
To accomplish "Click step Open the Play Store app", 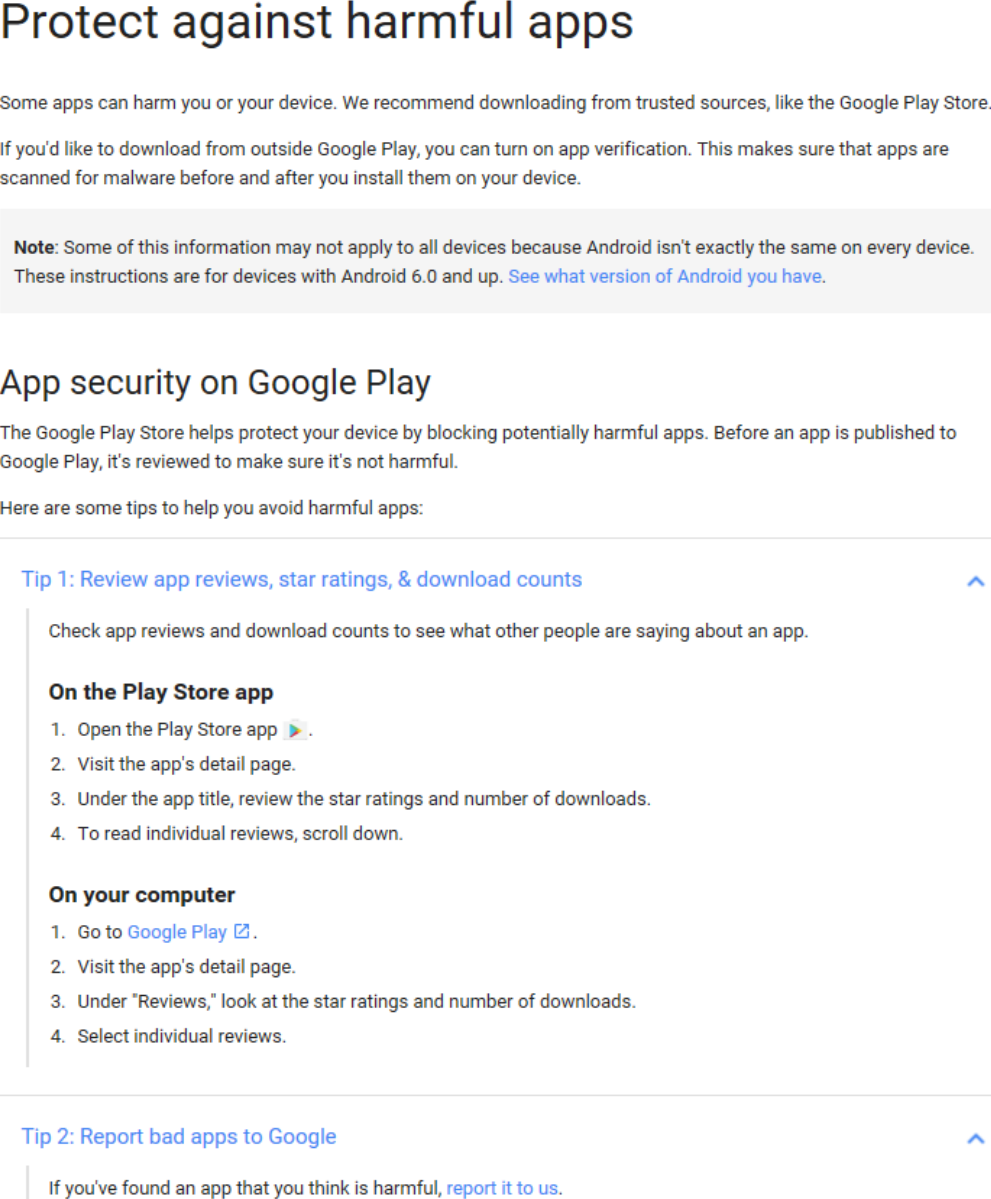I will (x=177, y=729).
